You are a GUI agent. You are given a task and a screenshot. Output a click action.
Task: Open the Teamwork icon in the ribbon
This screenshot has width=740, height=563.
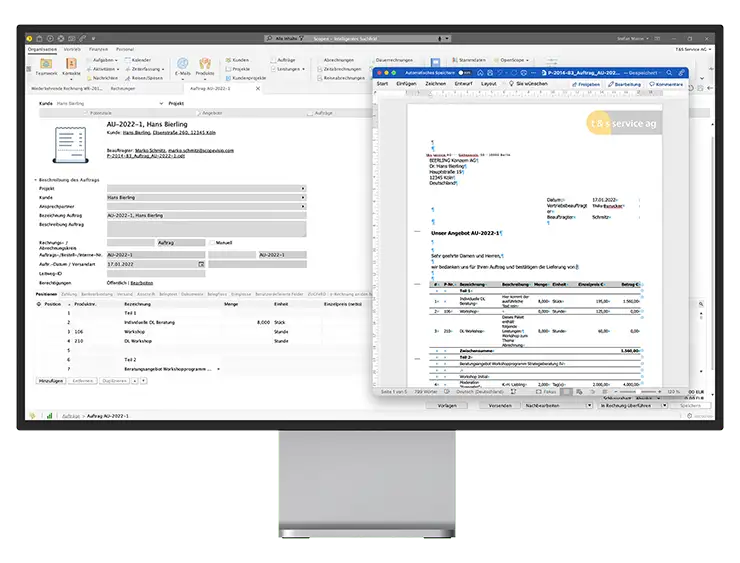pos(46,64)
